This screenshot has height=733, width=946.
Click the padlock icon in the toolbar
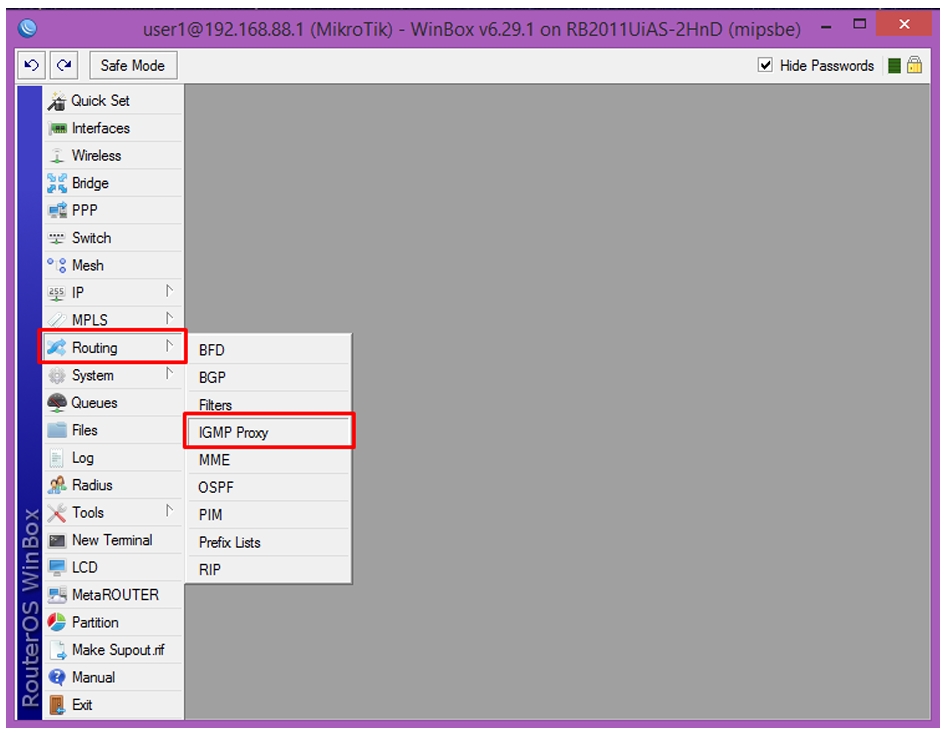914,65
